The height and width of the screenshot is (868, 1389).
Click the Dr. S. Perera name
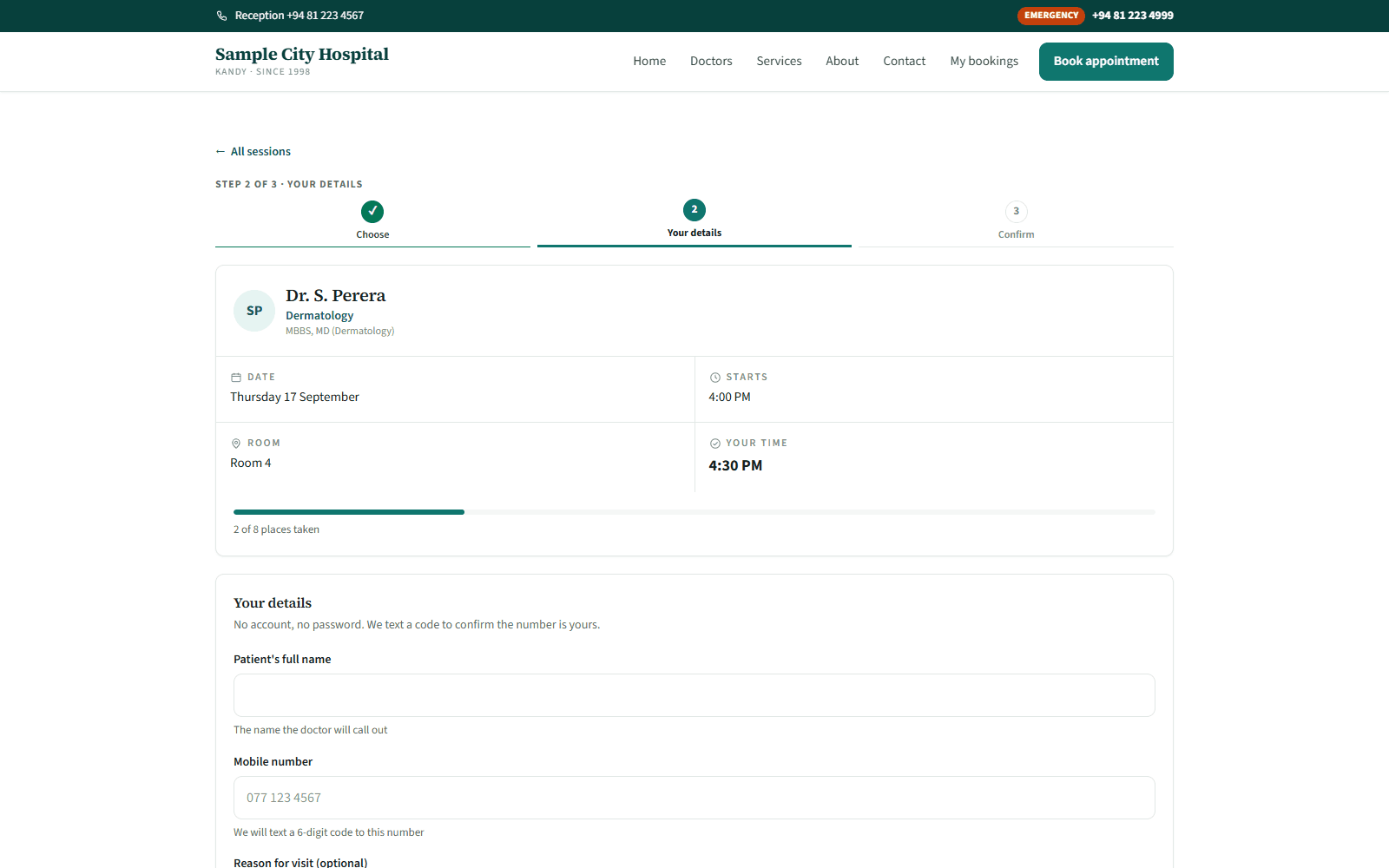click(336, 296)
